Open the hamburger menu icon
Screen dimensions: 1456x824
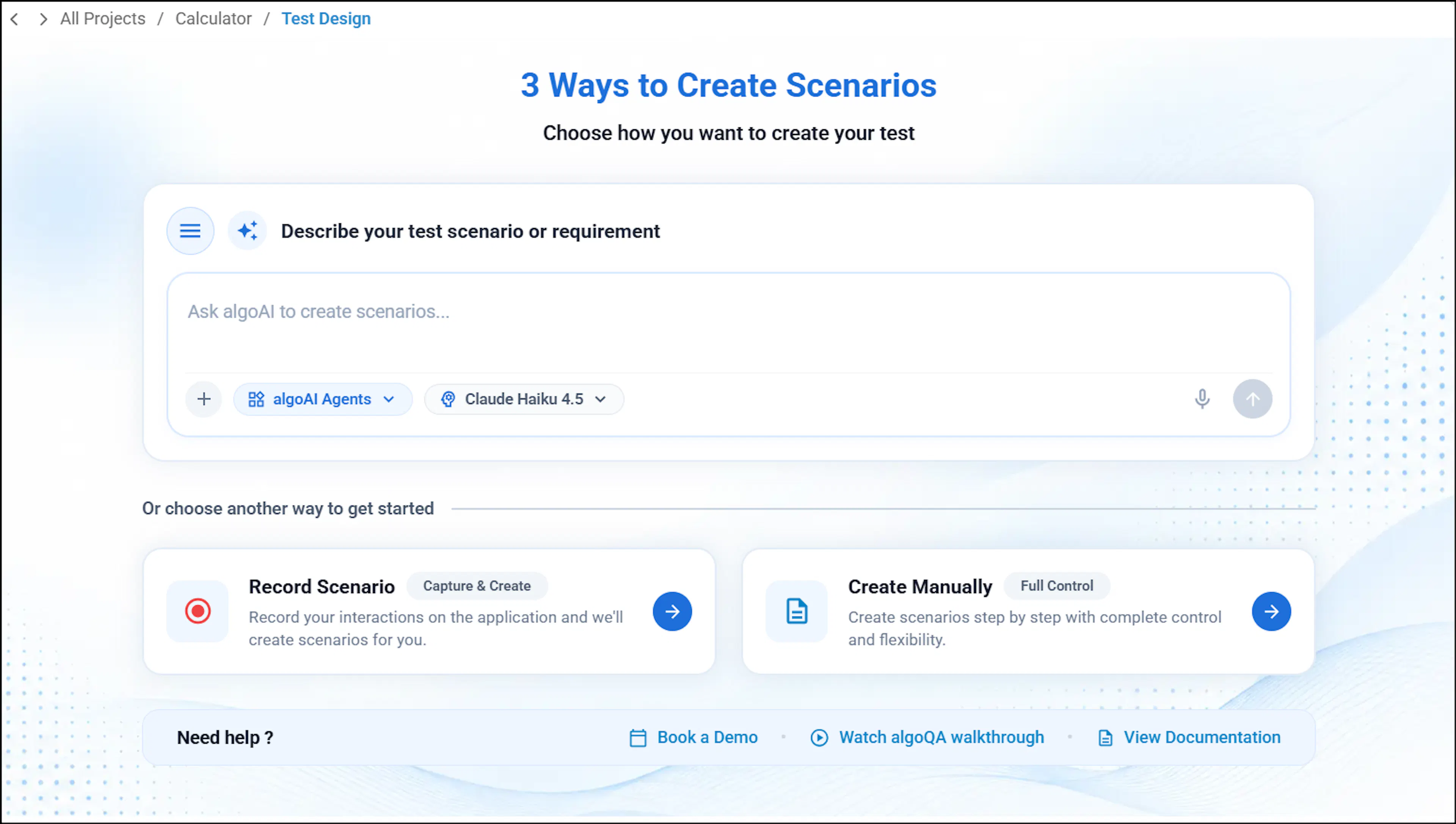[x=190, y=231]
